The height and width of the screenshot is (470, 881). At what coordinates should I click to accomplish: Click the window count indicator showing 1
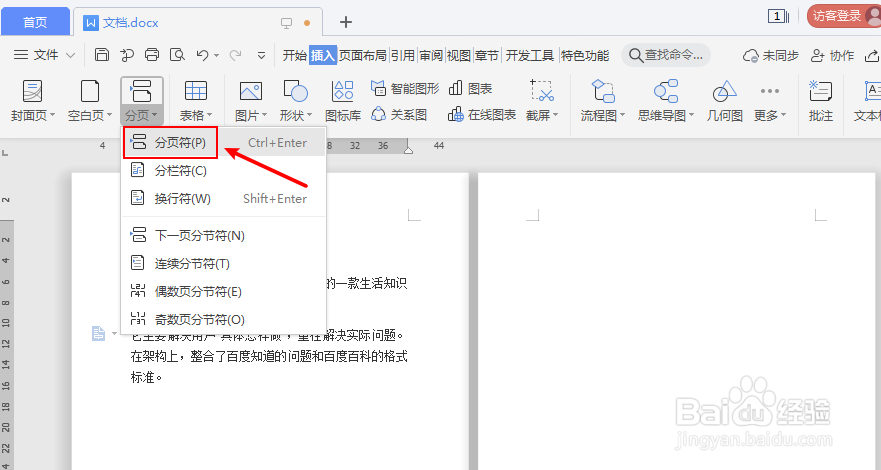click(x=778, y=16)
